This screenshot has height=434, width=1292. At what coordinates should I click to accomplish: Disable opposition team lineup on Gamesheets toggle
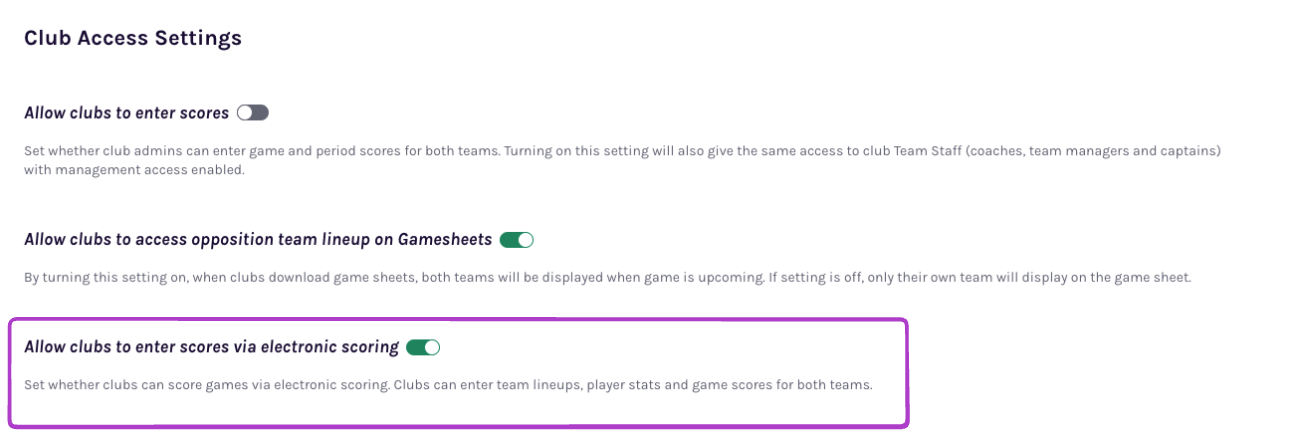517,240
